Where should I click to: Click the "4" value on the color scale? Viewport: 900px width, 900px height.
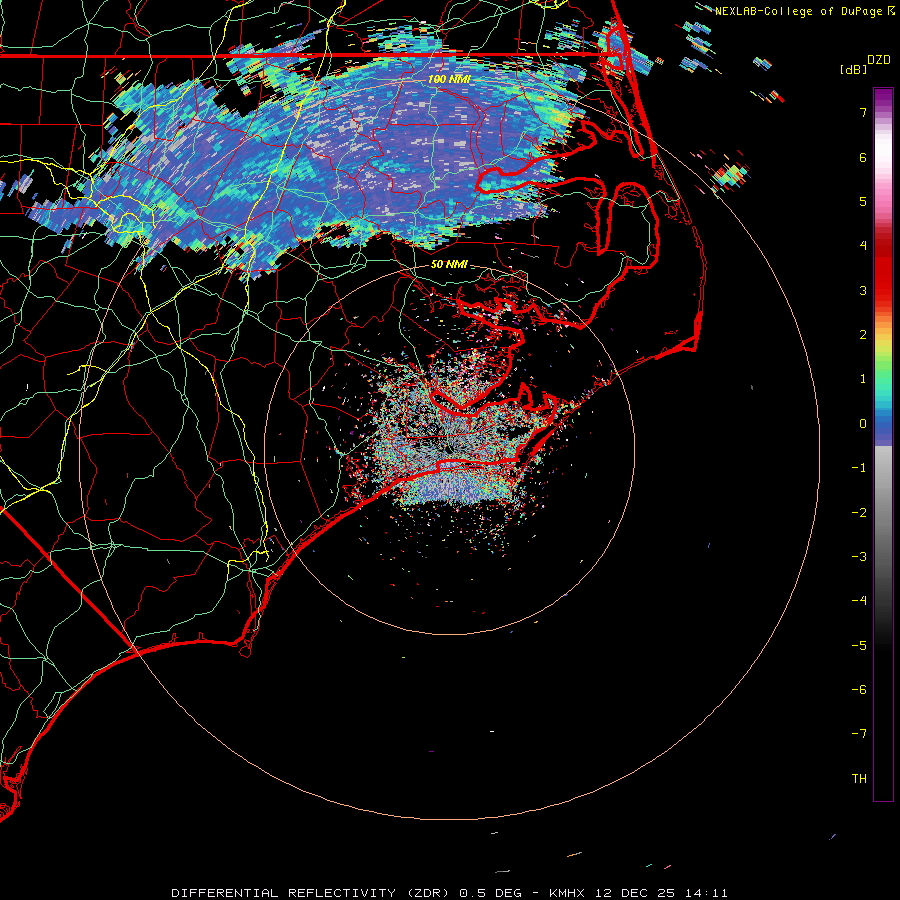(863, 246)
